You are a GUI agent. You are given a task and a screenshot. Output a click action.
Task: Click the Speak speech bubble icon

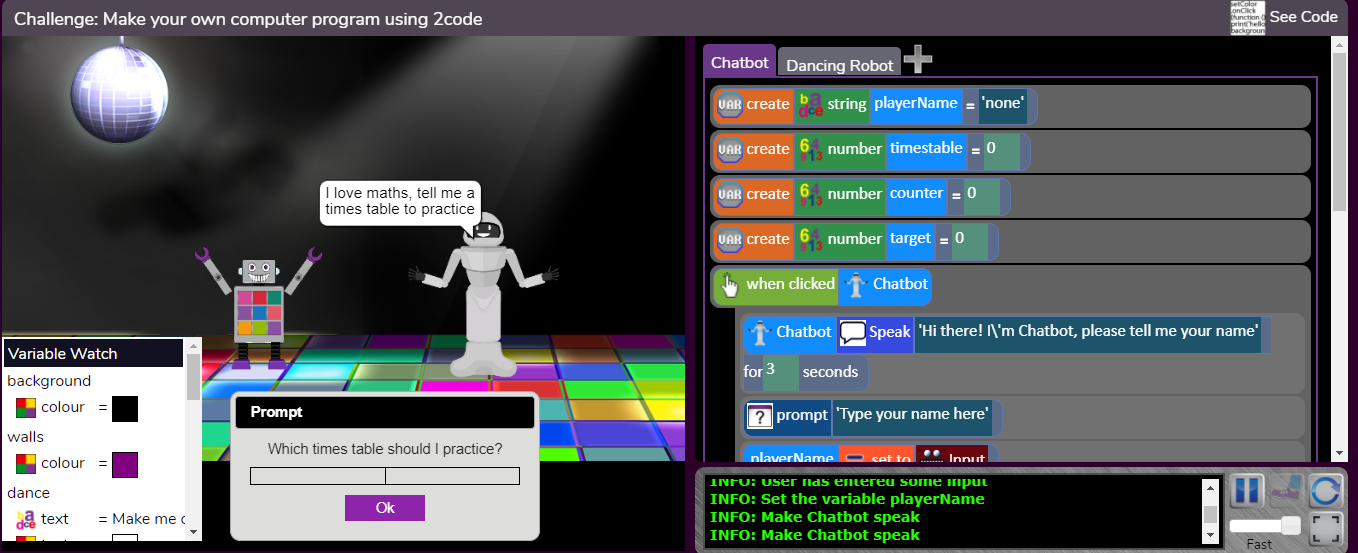pyautogui.click(x=852, y=332)
